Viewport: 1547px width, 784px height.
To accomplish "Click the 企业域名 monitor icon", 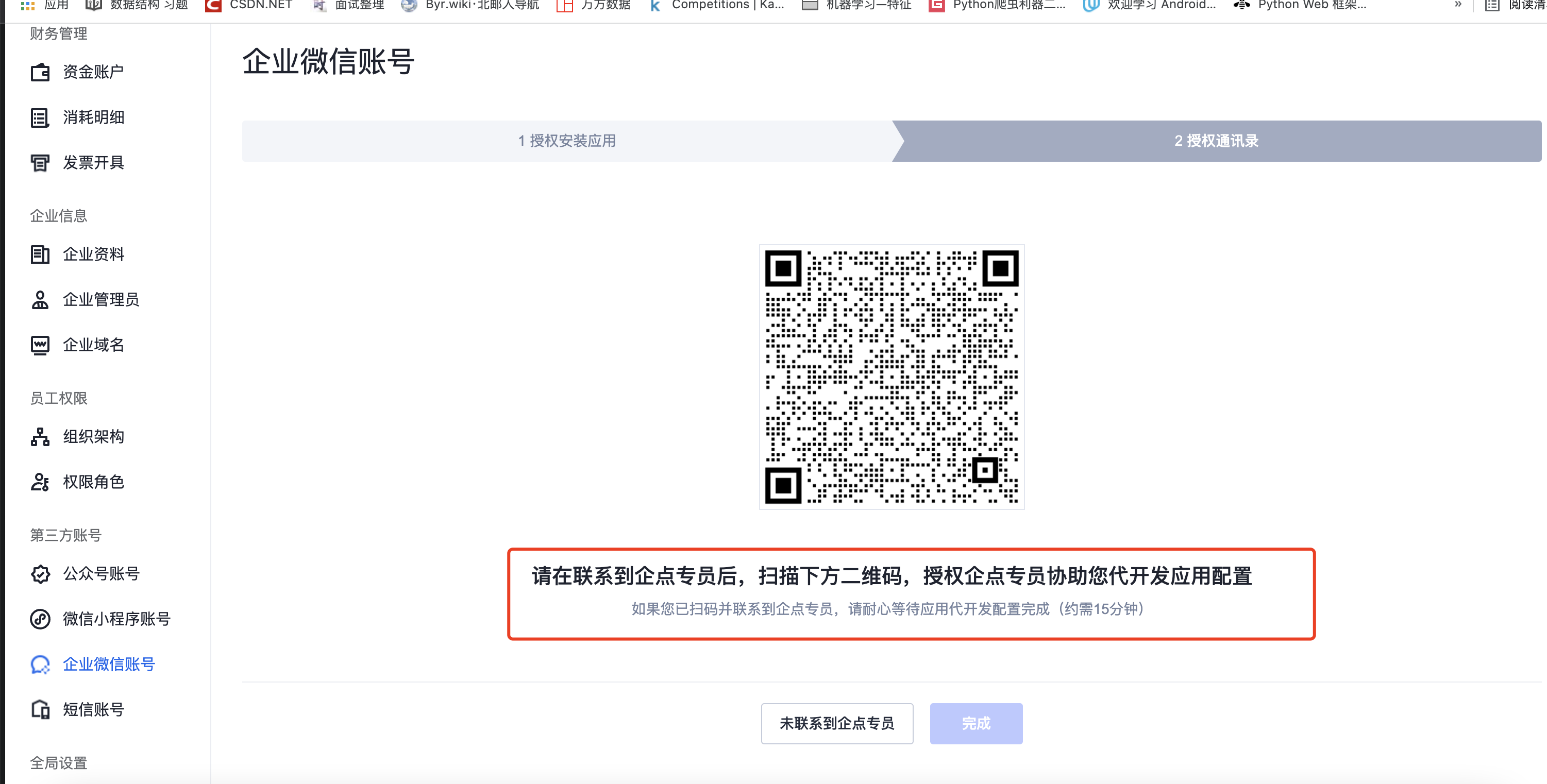I will 40,345.
